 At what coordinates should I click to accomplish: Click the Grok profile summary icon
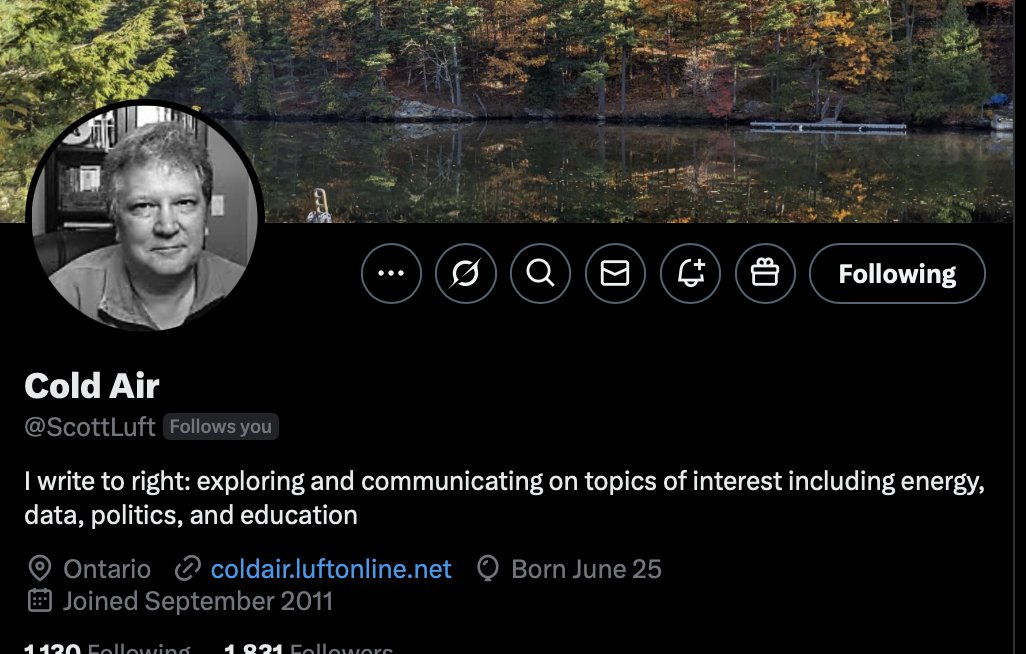pos(466,274)
